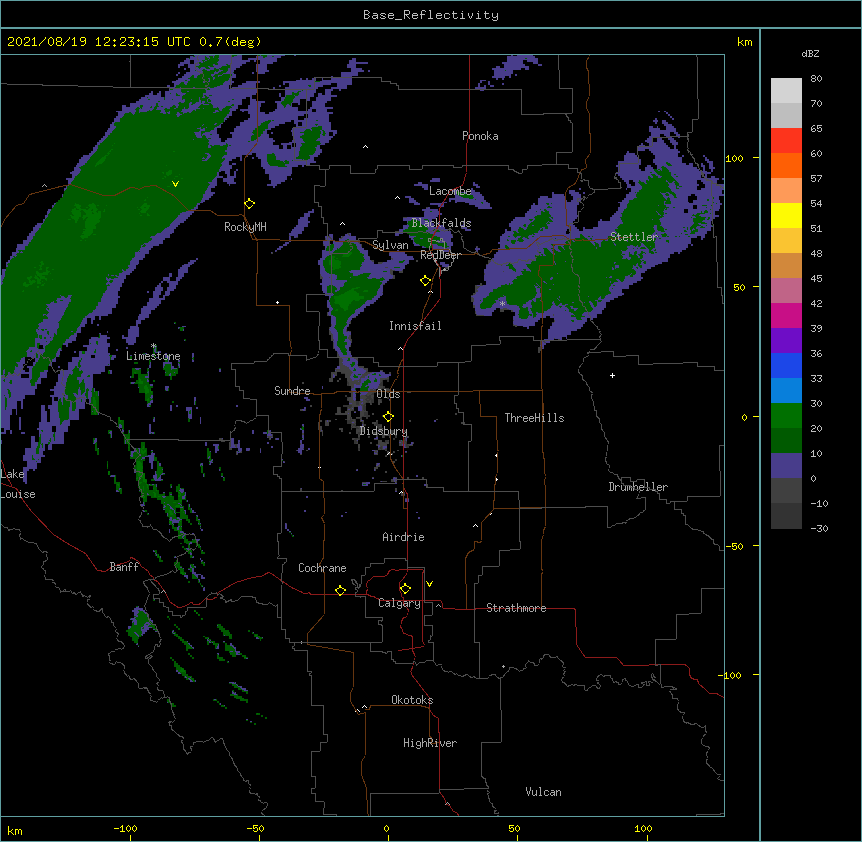Screen dimensions: 862x842
Task: Click the Vulcan label
Action: tap(543, 792)
